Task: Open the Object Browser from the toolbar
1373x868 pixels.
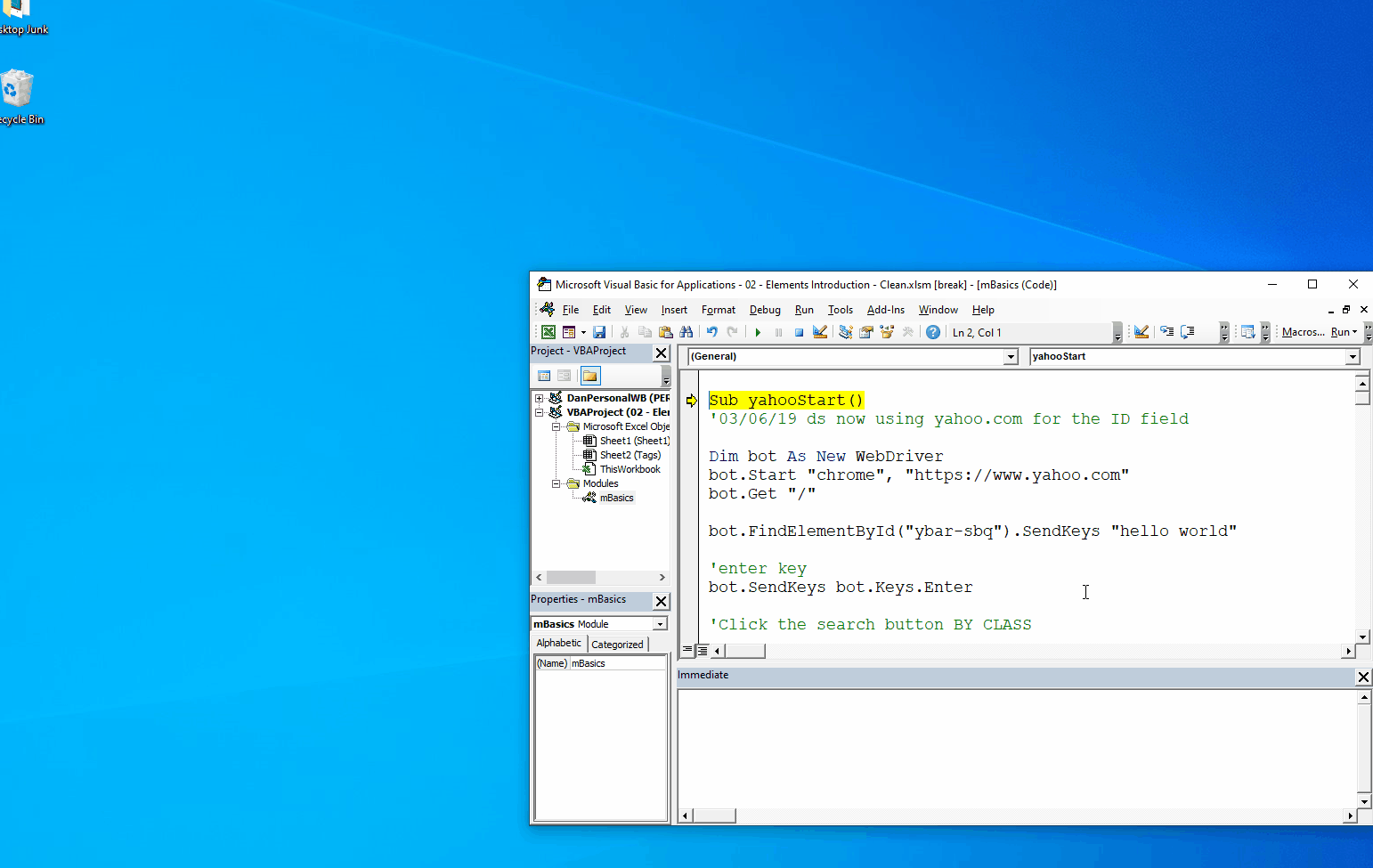Action: (886, 331)
